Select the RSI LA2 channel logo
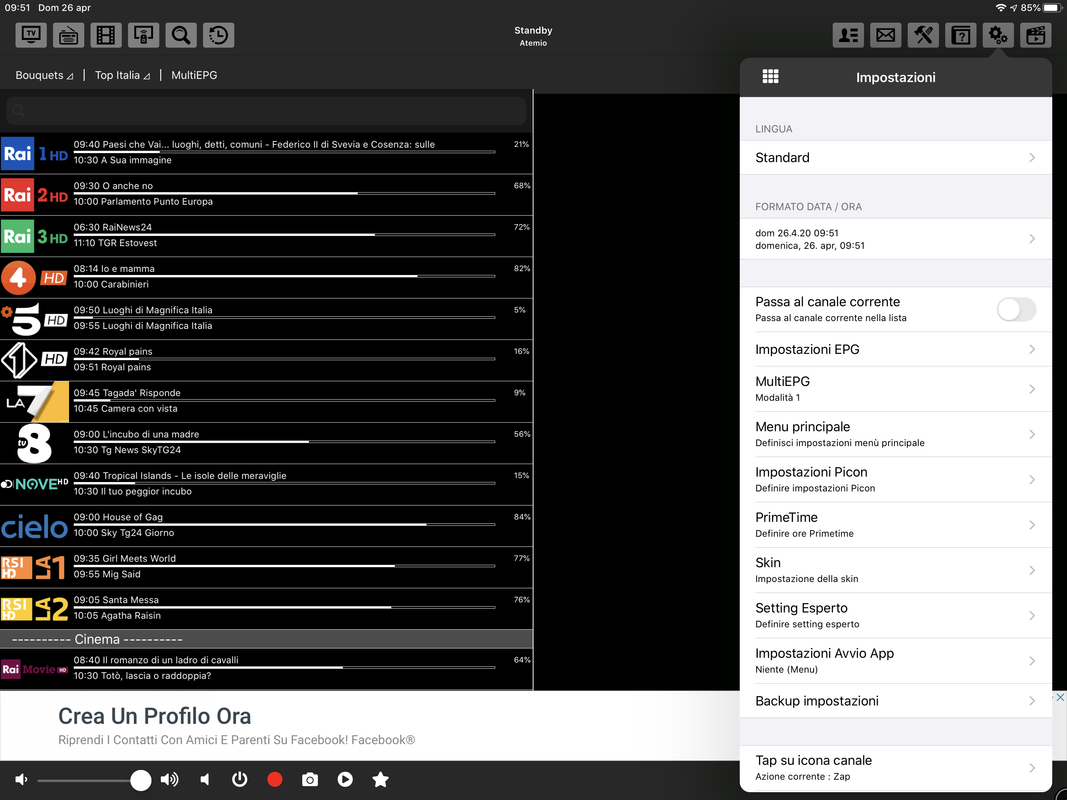This screenshot has height=800, width=1067. (34, 609)
